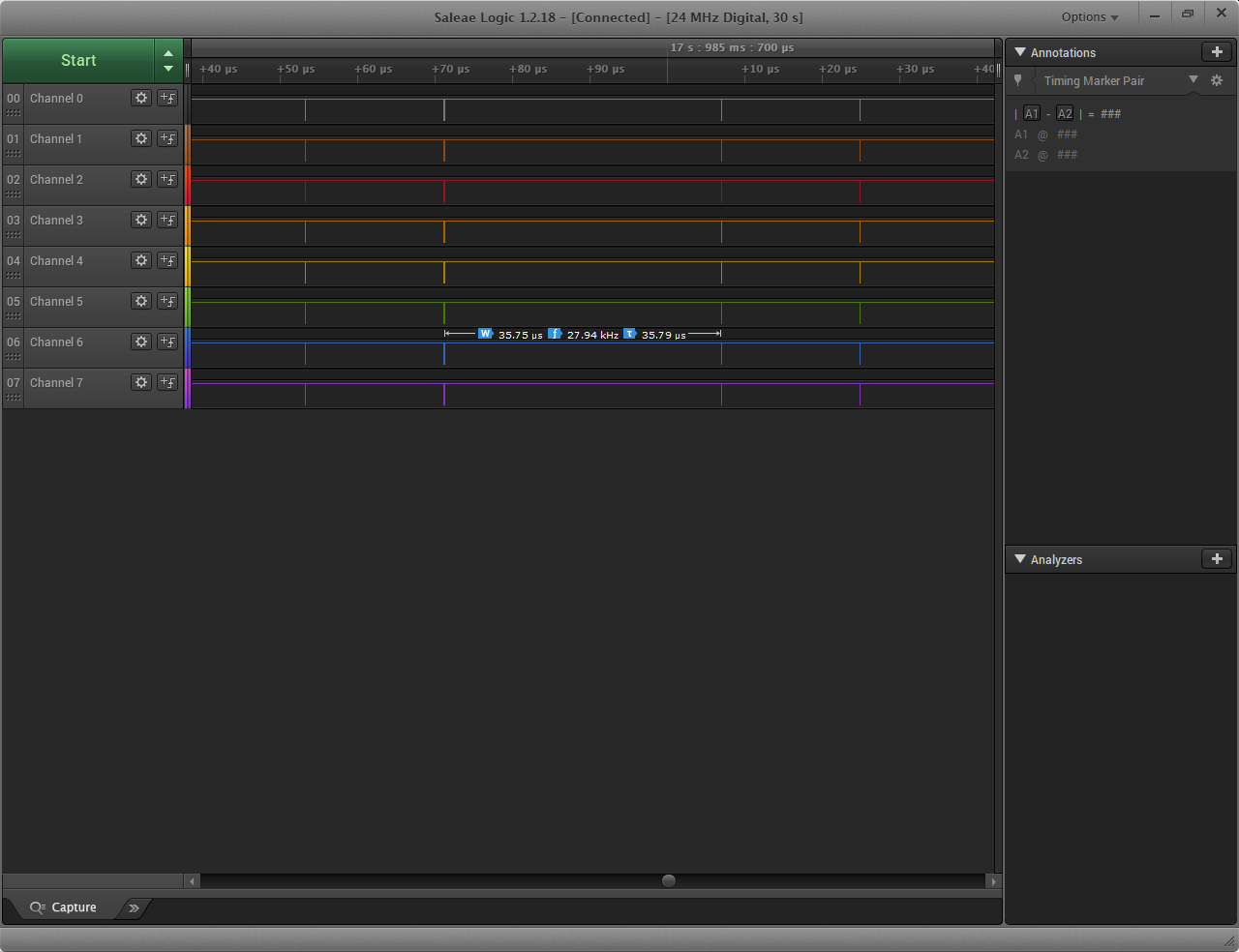Click the width (W) measurement icon

[x=485, y=334]
